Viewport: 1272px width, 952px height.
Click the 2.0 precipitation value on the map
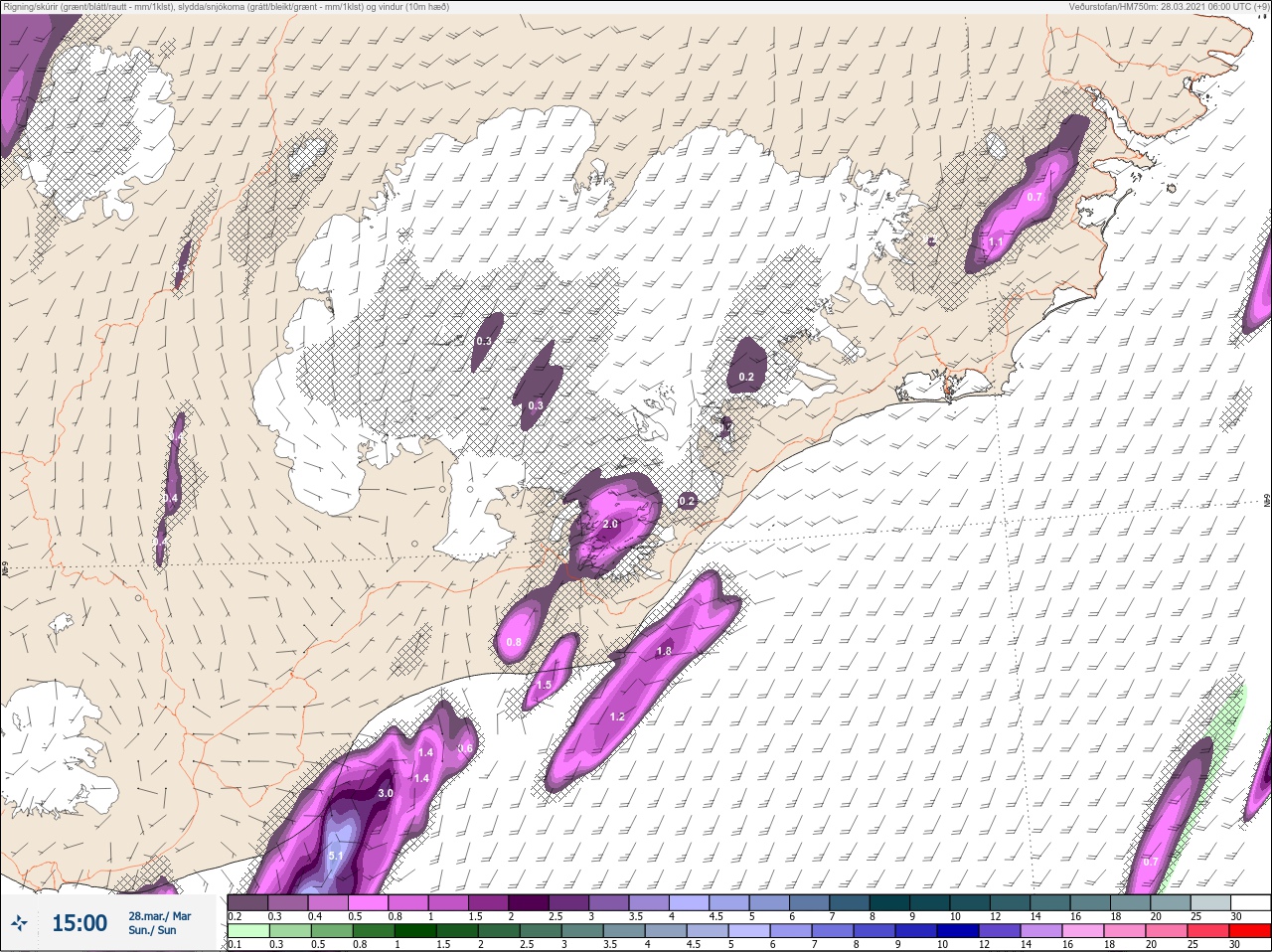pyautogui.click(x=610, y=524)
